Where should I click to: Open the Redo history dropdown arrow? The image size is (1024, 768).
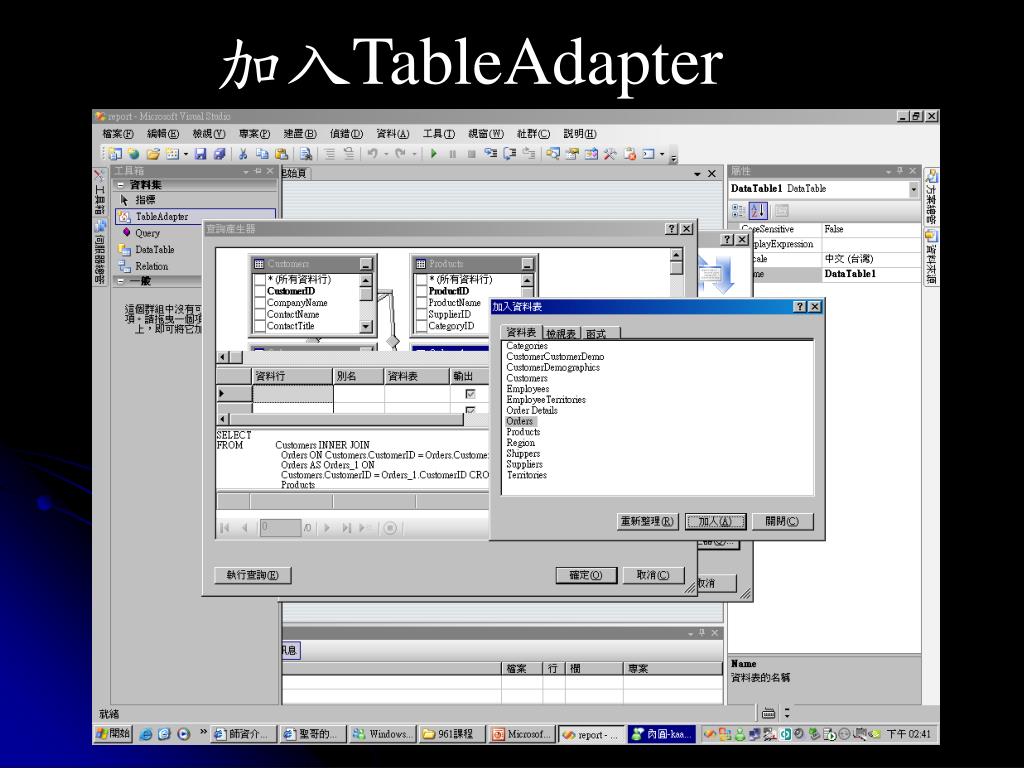pyautogui.click(x=415, y=154)
